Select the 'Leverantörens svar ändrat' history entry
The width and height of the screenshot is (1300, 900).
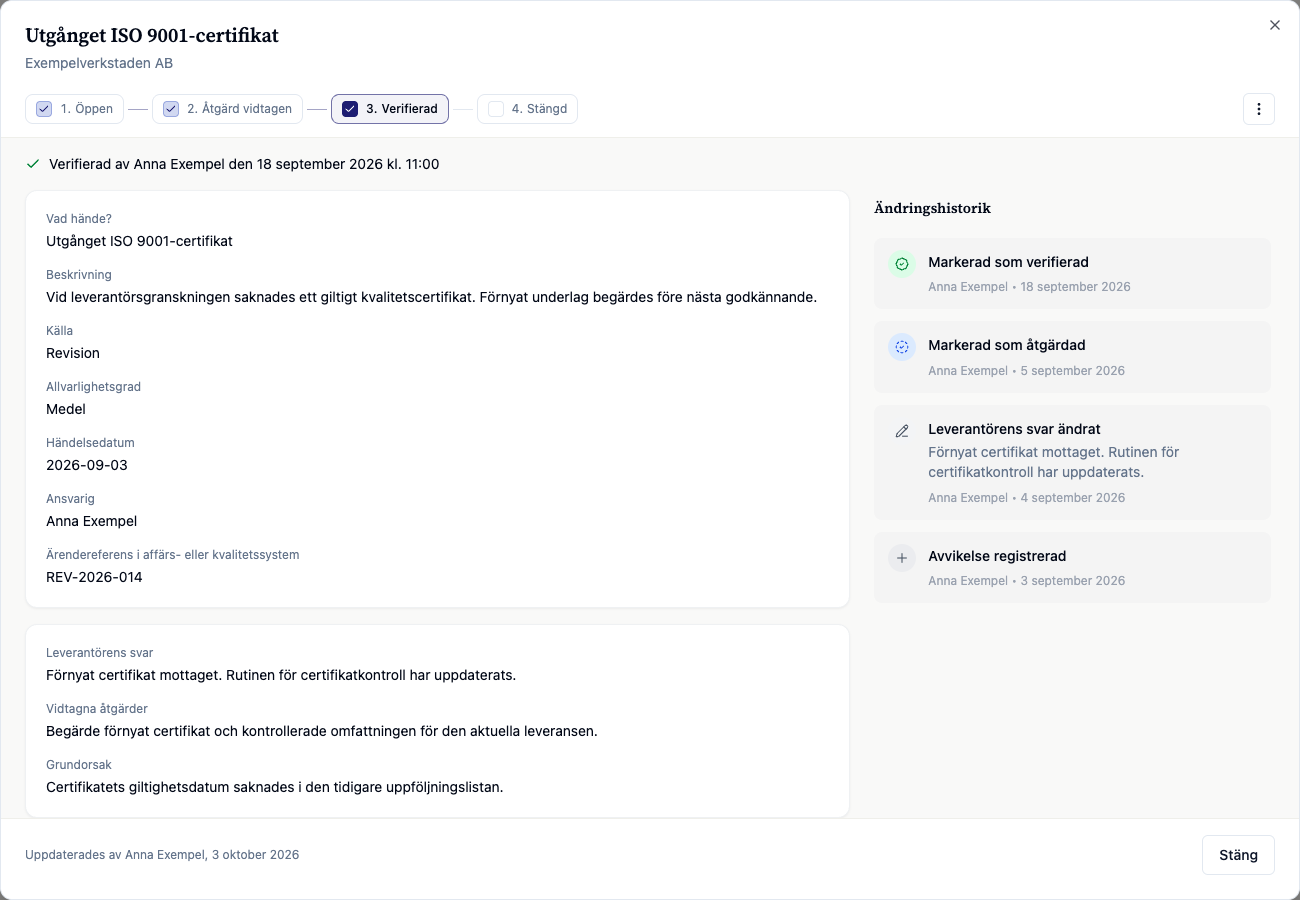pos(1072,462)
